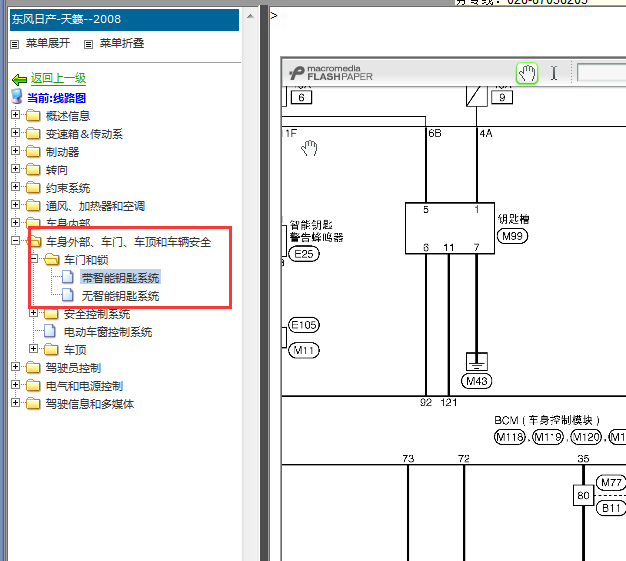Click the document icon for 无智能钥匙系统
This screenshot has width=626, height=561.
point(68,295)
